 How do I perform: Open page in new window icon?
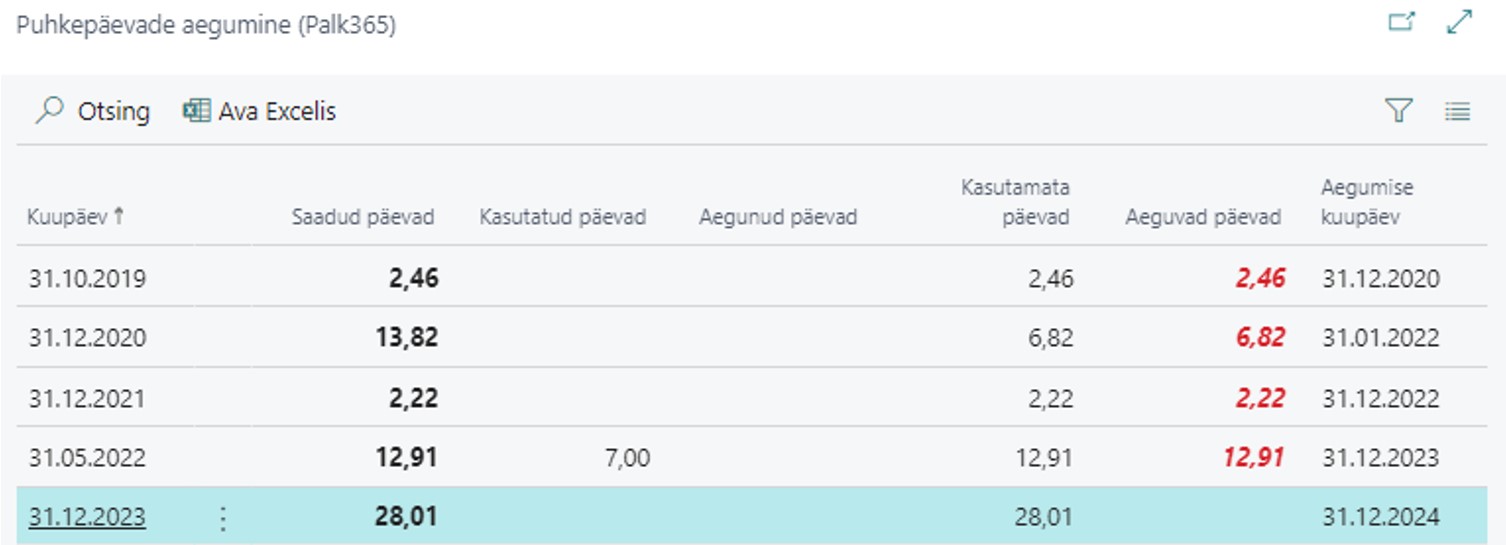[1402, 22]
